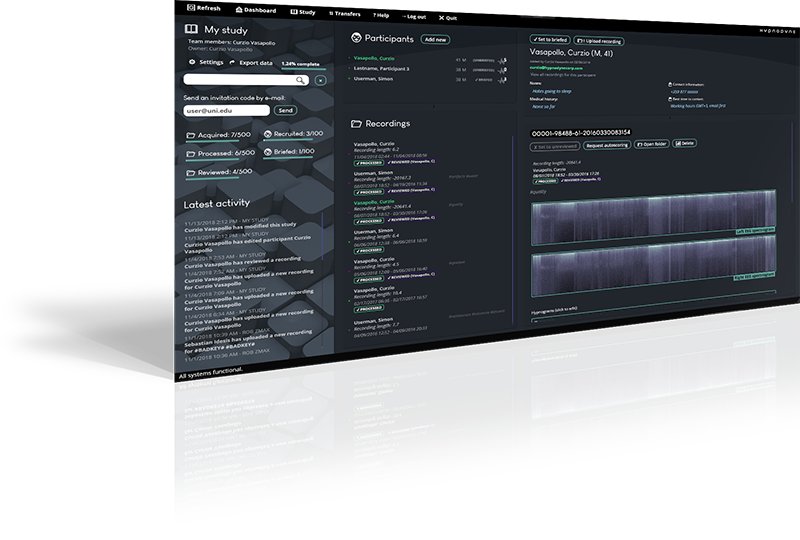Open study Settings gear
This screenshot has height=540, width=800.
190,62
